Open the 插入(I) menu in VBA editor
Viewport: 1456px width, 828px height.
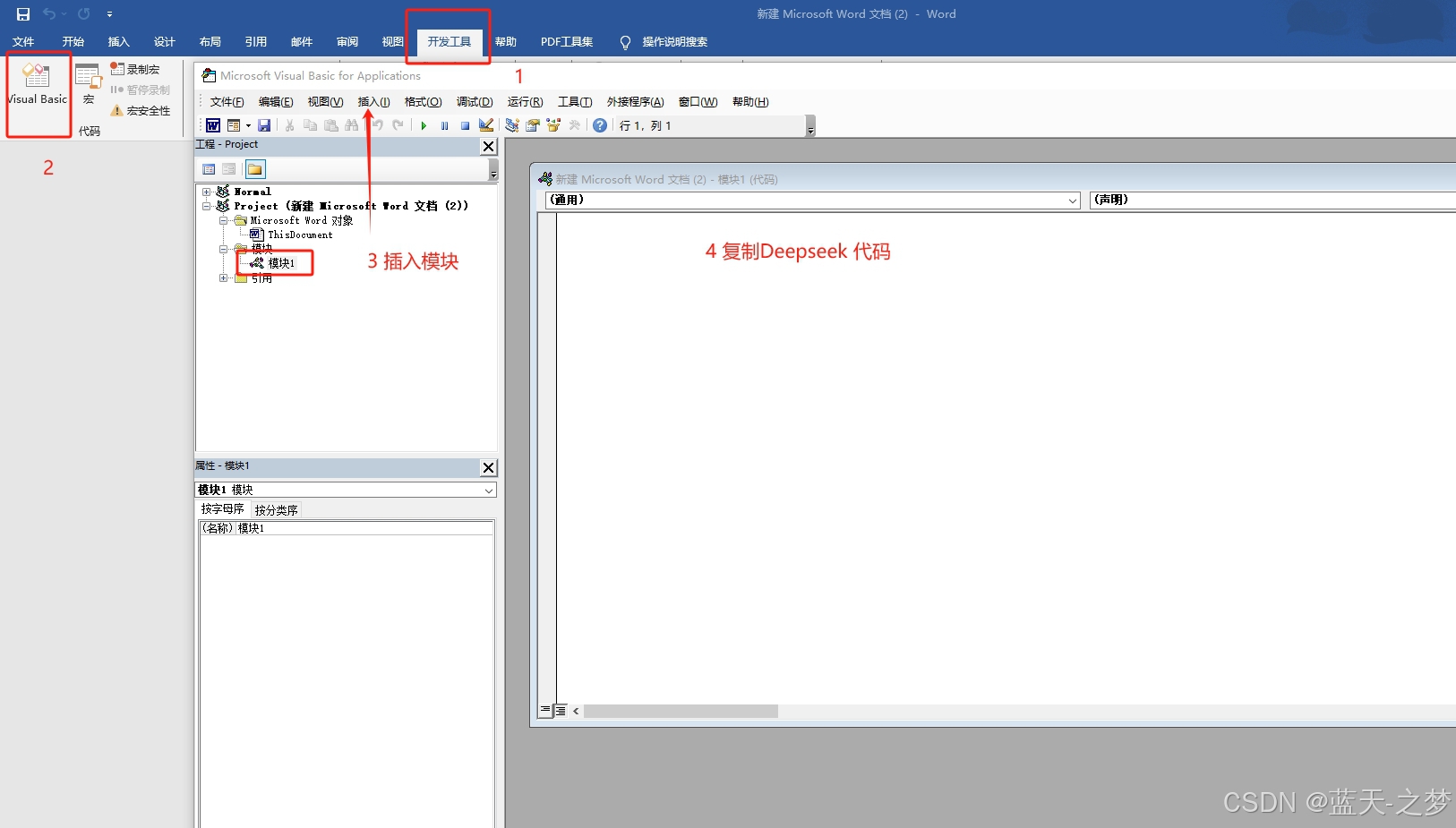[x=373, y=102]
